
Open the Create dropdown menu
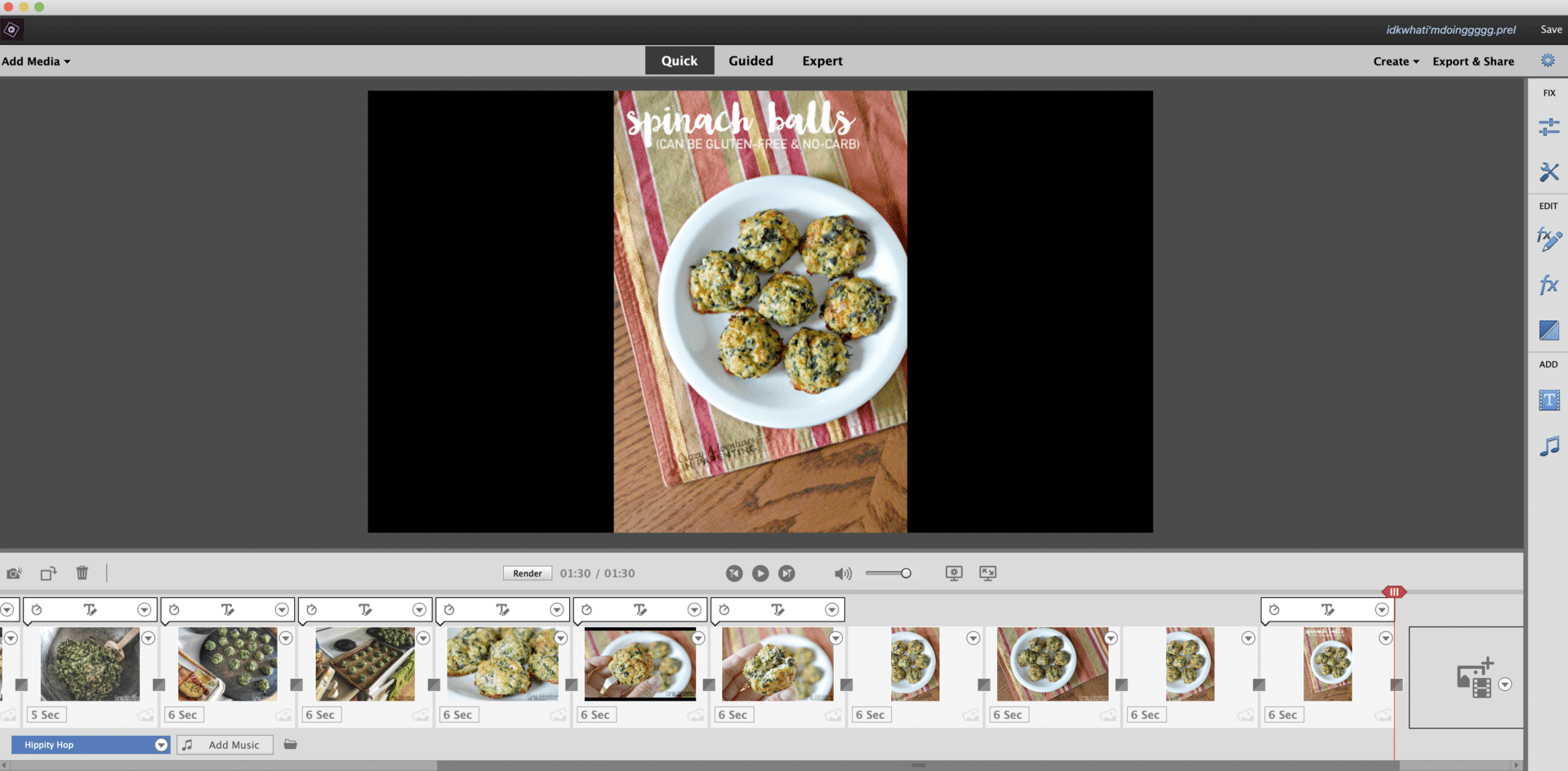pos(1396,61)
